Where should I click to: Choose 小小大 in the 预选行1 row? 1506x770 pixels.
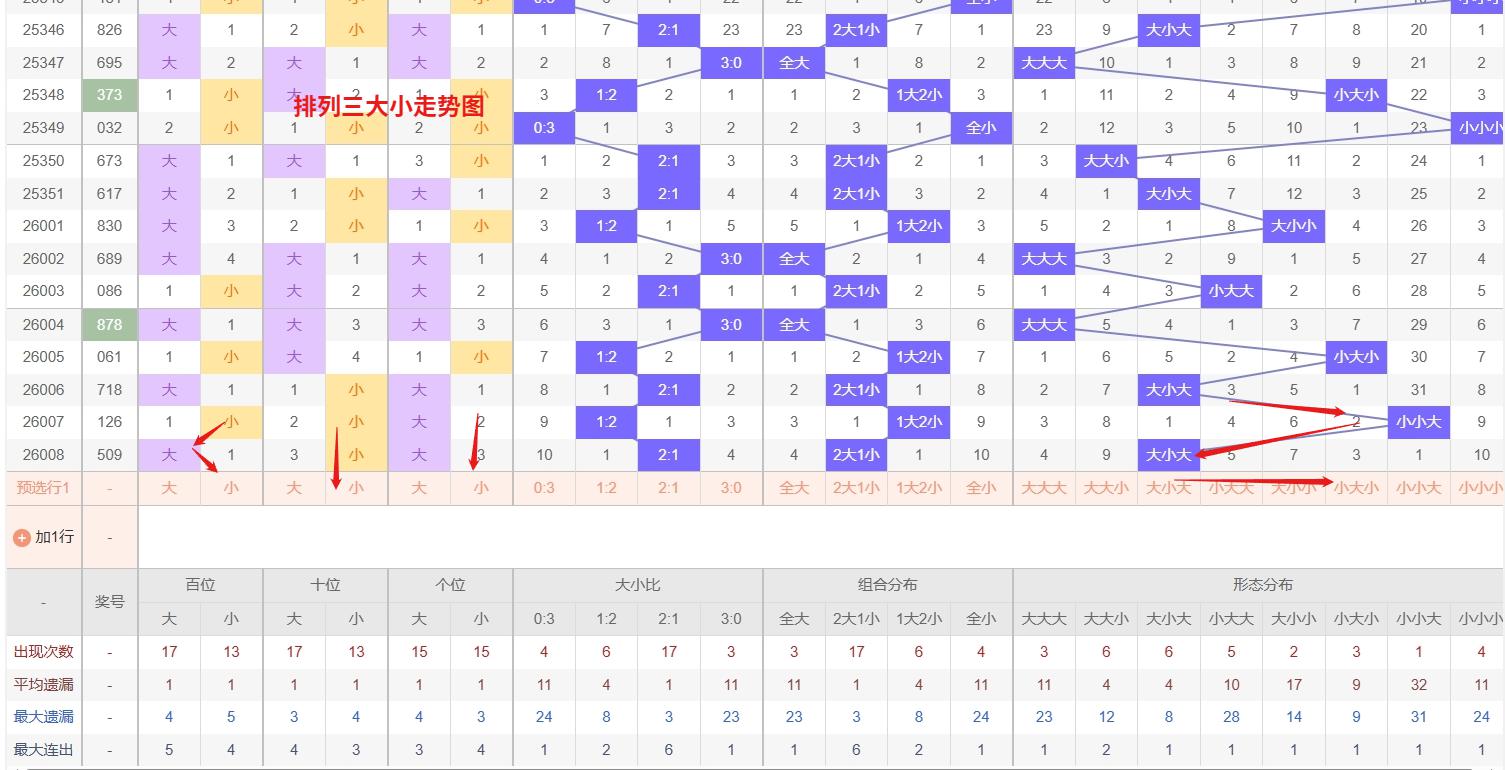tap(1418, 488)
